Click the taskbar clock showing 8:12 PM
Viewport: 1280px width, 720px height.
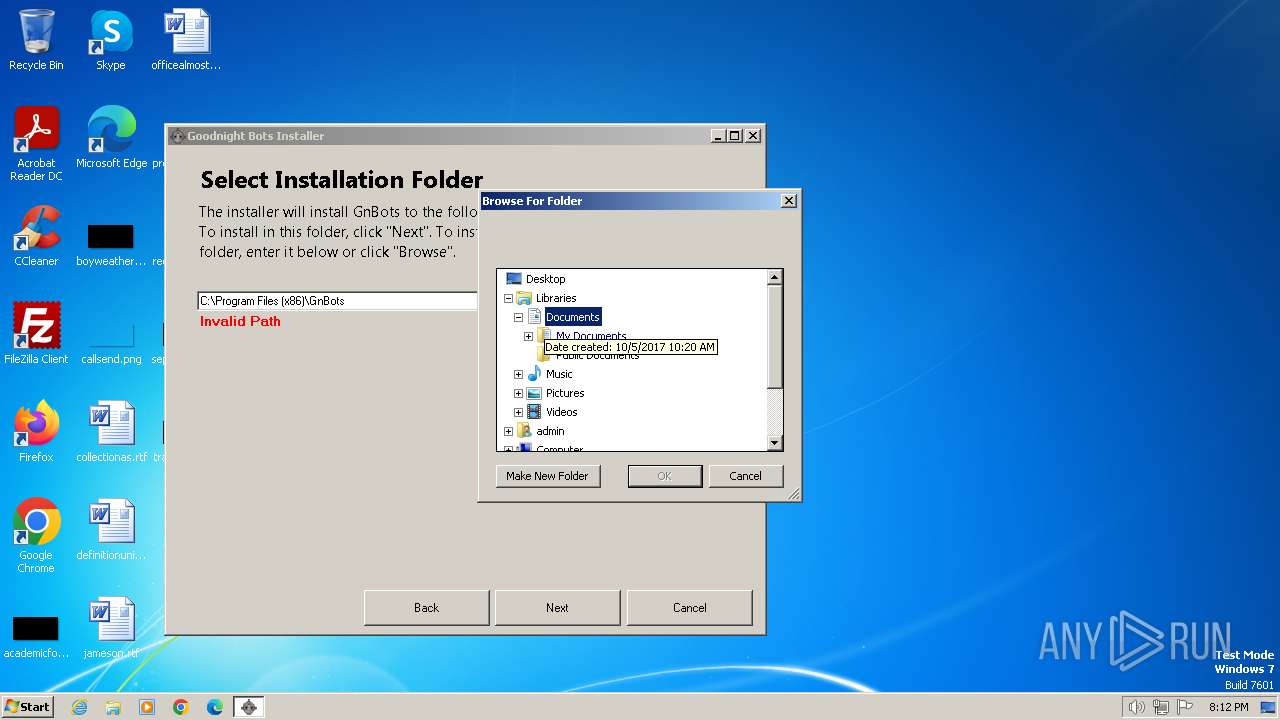tap(1228, 707)
